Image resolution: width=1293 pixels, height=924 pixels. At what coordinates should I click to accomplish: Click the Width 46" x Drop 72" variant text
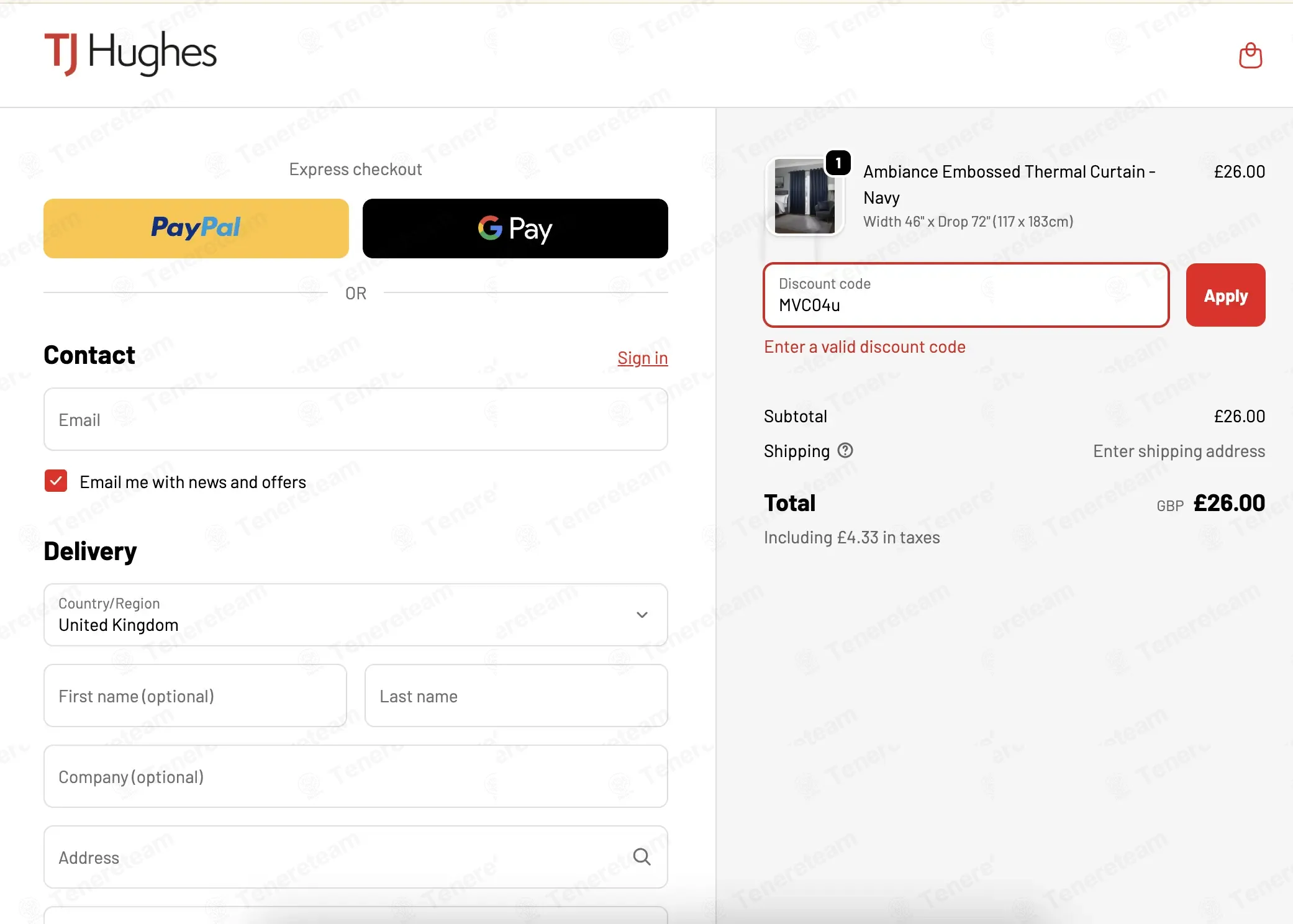[x=968, y=222]
